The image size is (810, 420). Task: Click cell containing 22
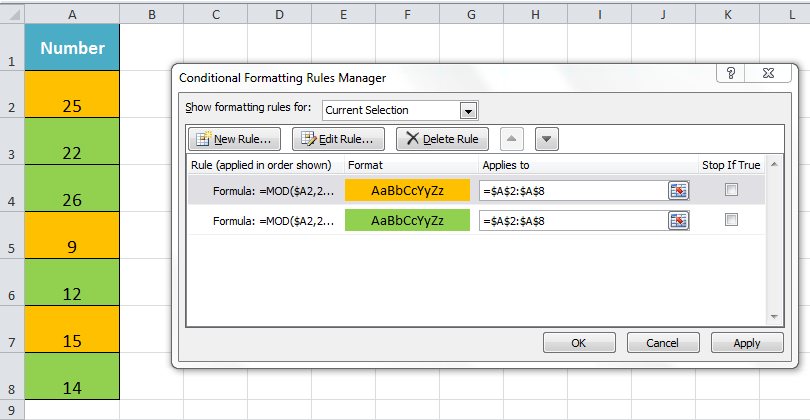(x=72, y=141)
